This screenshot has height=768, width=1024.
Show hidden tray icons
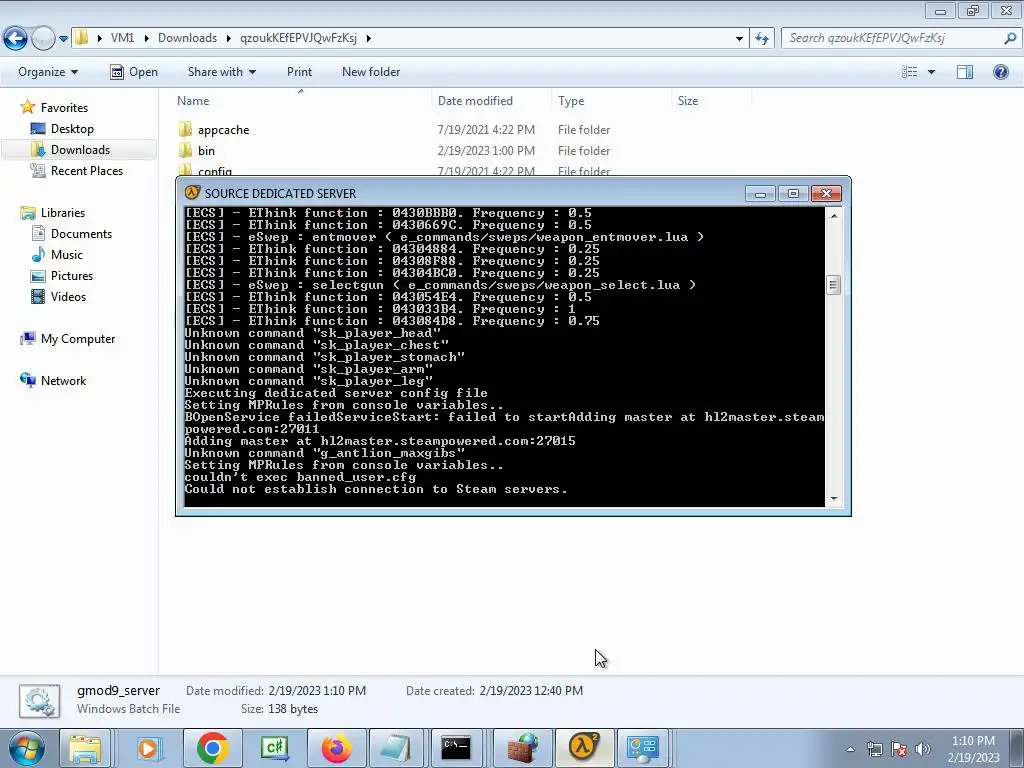pyautogui.click(x=850, y=749)
